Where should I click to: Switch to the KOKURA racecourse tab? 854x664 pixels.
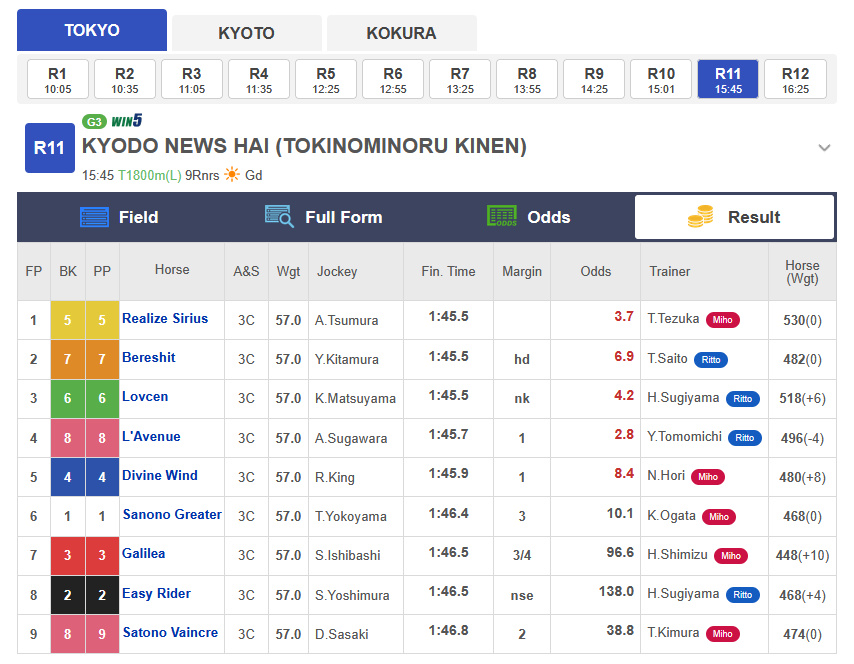pyautogui.click(x=401, y=33)
